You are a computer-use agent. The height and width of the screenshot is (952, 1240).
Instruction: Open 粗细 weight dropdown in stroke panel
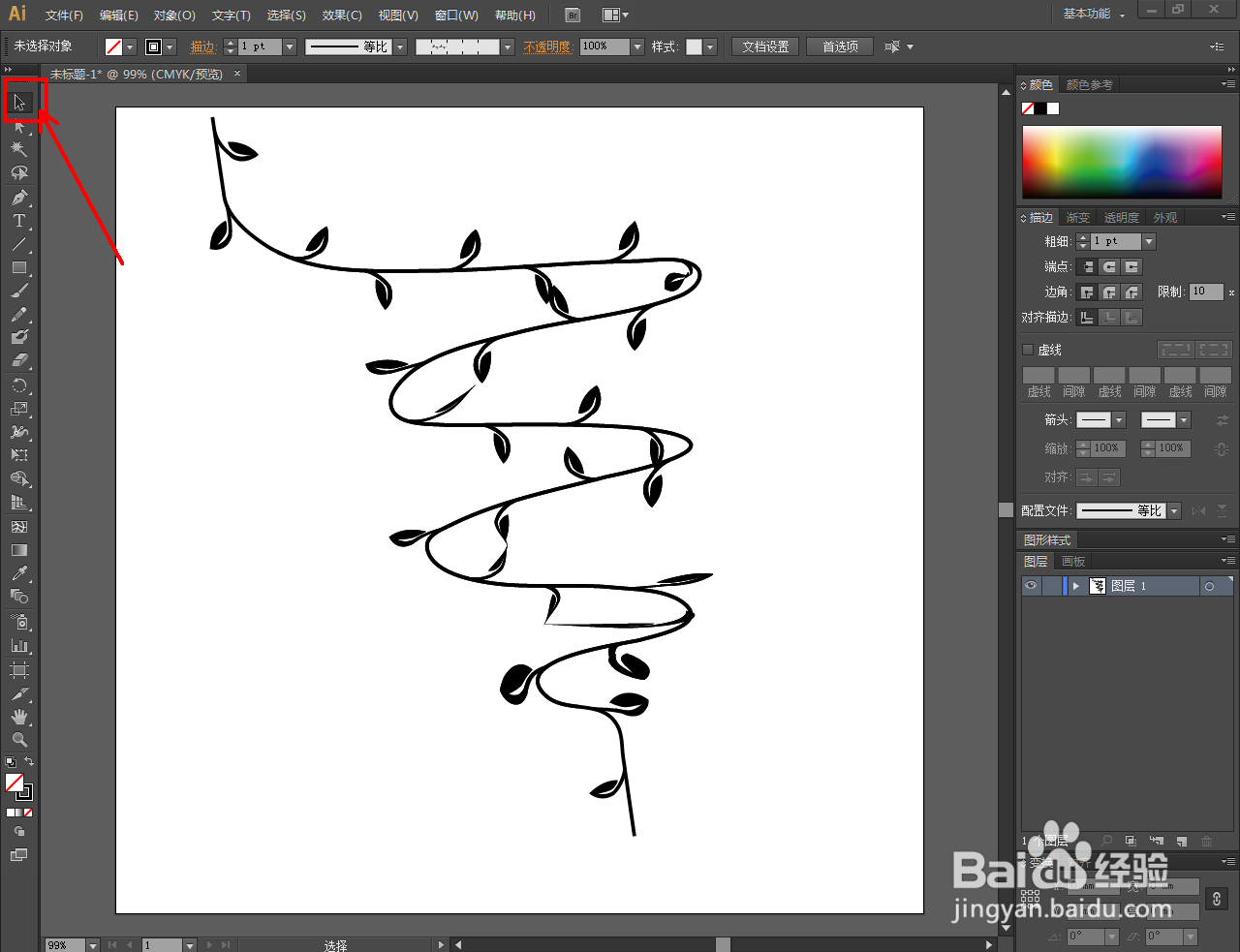[1149, 241]
